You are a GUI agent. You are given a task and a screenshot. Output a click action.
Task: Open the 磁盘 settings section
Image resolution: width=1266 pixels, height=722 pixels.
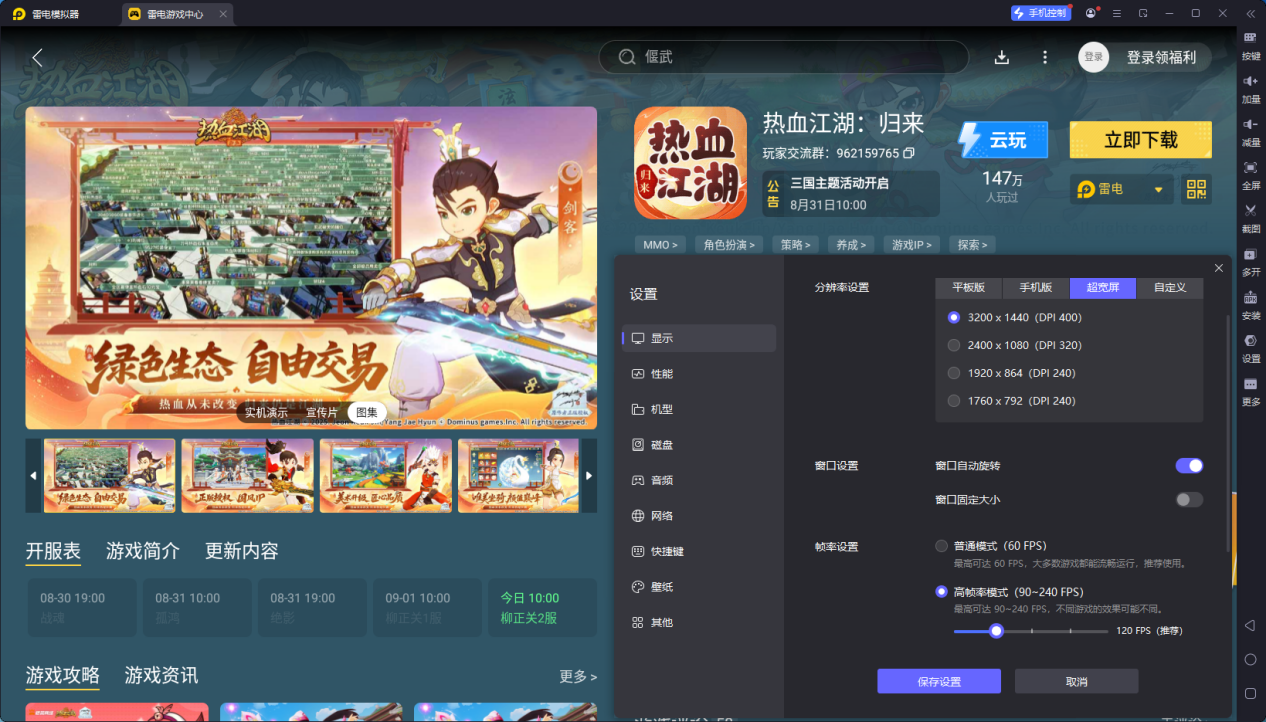click(699, 444)
